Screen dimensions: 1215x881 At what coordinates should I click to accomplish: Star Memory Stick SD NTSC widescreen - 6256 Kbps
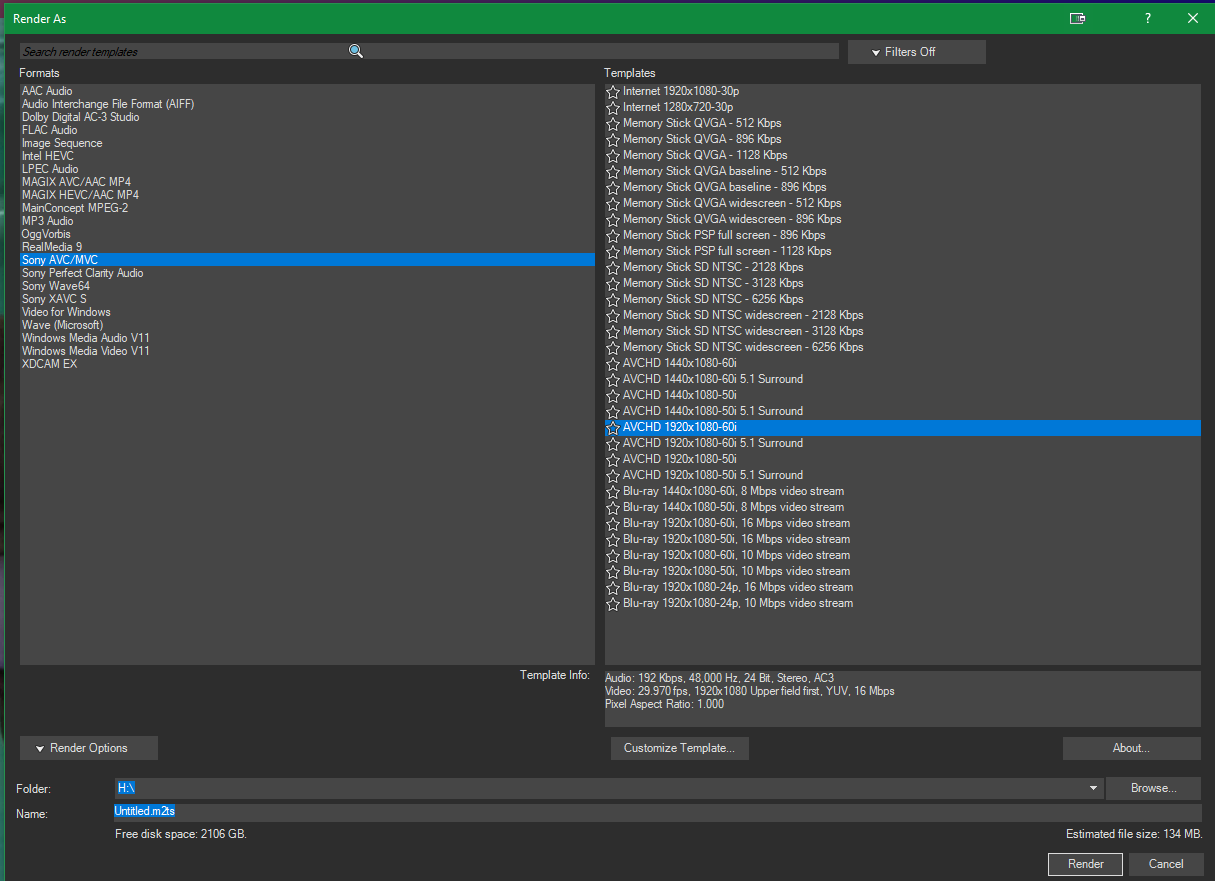pyautogui.click(x=613, y=347)
